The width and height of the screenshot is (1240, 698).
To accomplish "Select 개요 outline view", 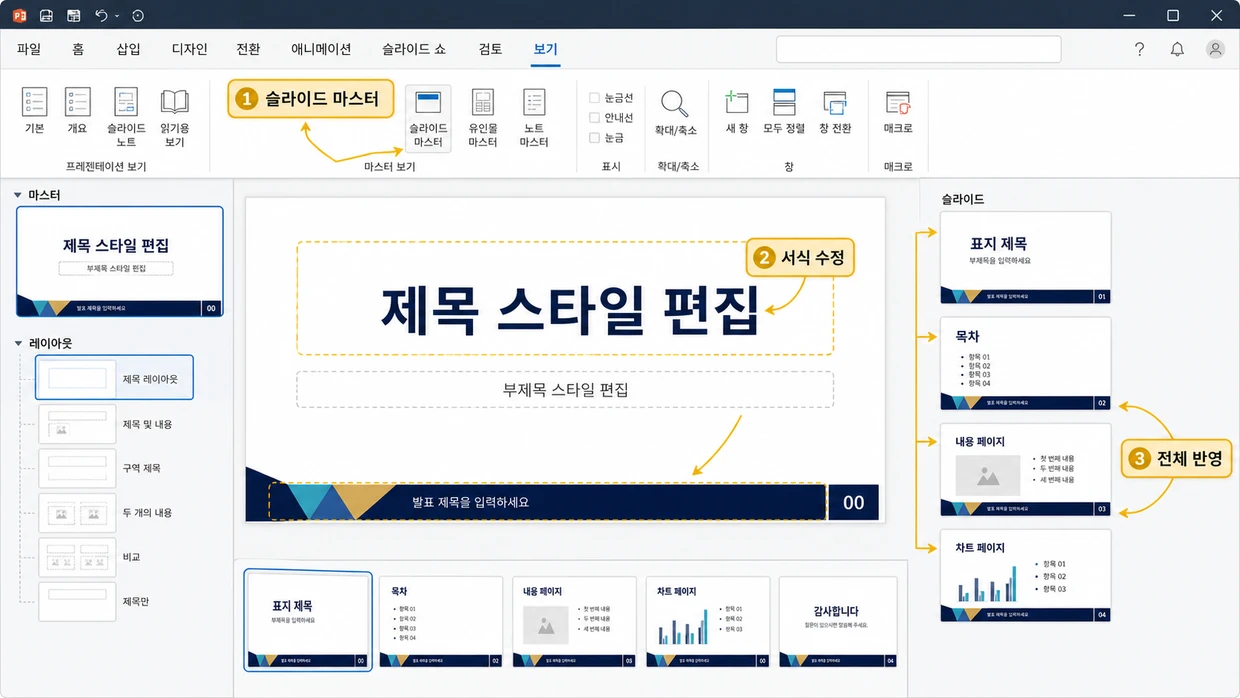I will click(78, 110).
